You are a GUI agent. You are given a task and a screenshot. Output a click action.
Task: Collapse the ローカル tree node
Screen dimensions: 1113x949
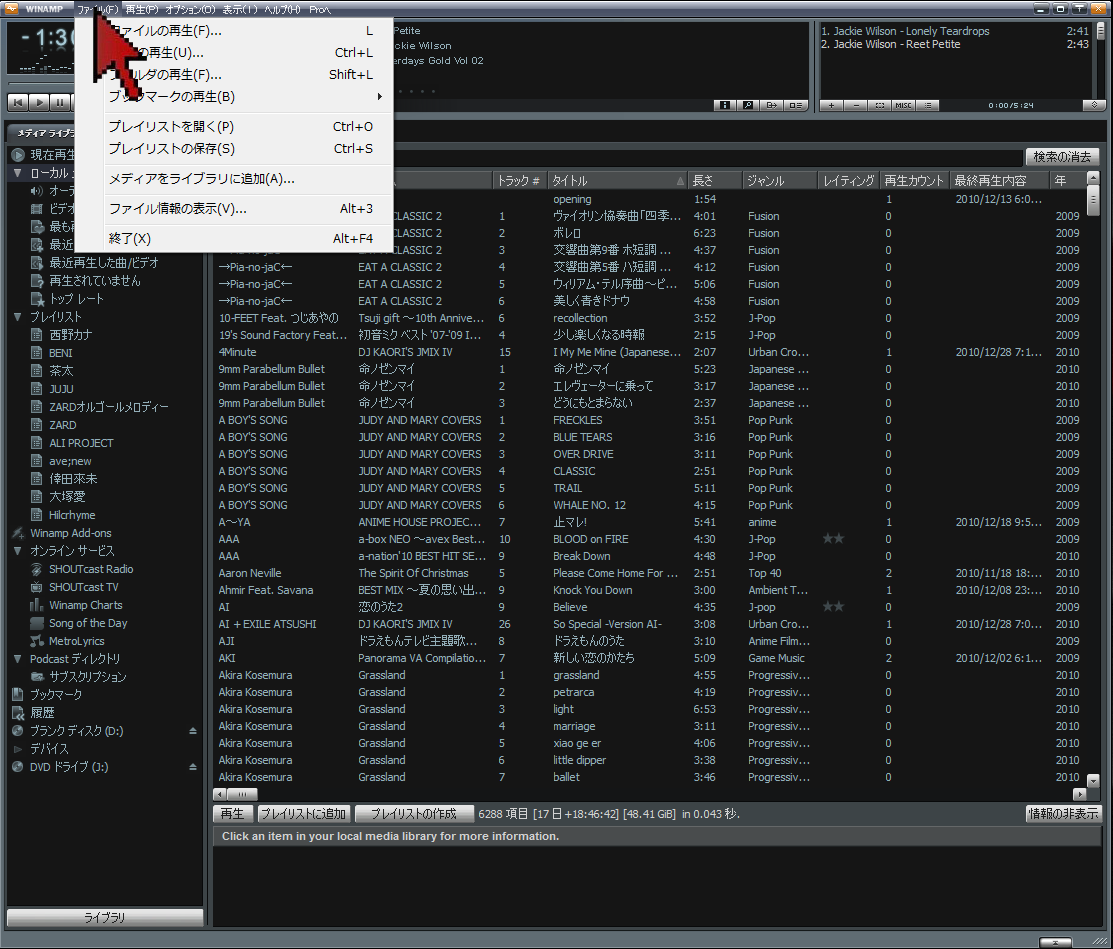[x=17, y=172]
